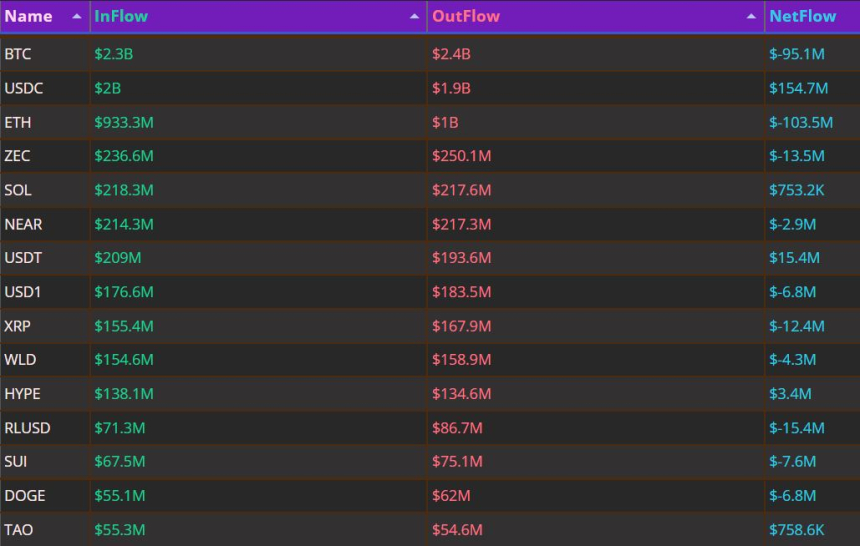The width and height of the screenshot is (860, 546).
Task: Select the Name column header
Action: coord(29,16)
